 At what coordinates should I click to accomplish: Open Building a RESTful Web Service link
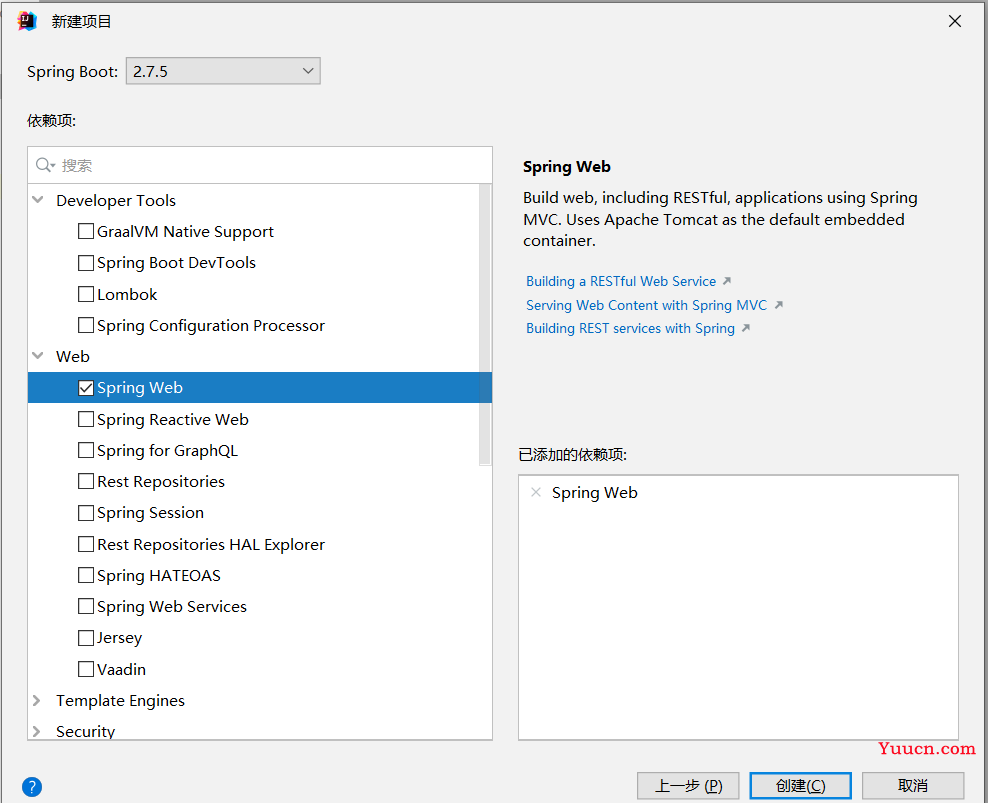point(621,281)
